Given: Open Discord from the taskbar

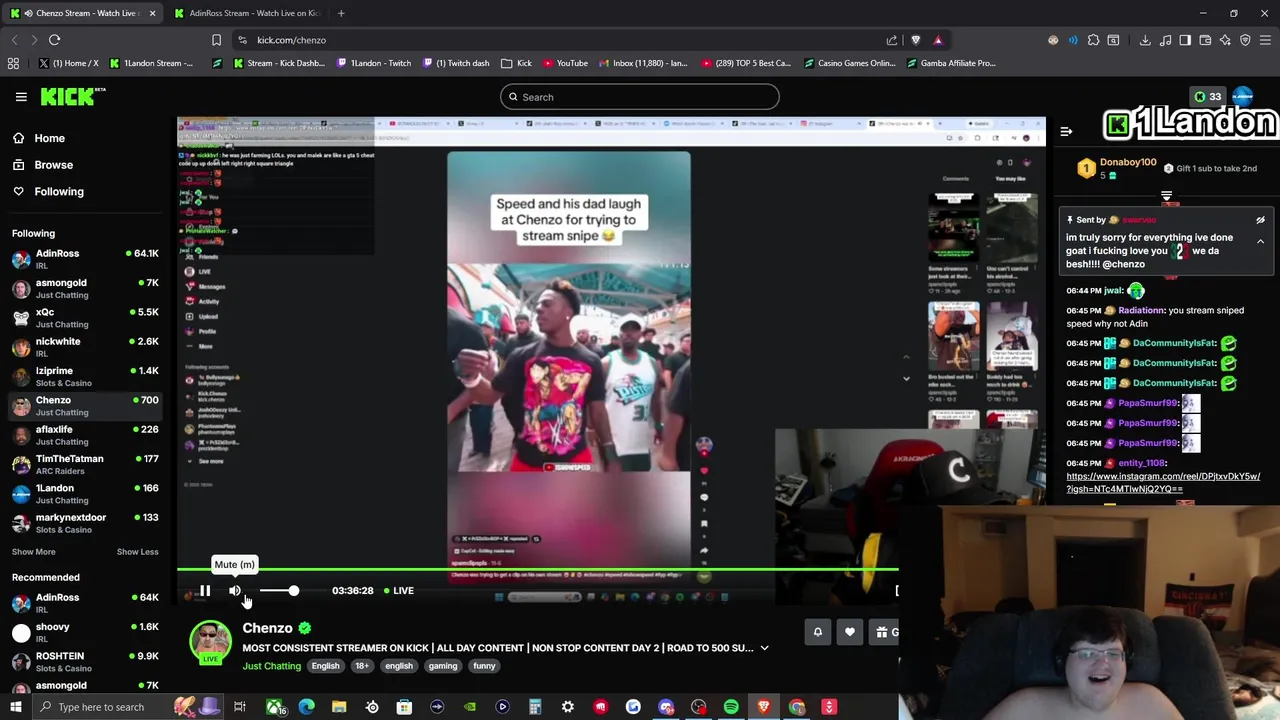Looking at the screenshot, I should [x=666, y=707].
